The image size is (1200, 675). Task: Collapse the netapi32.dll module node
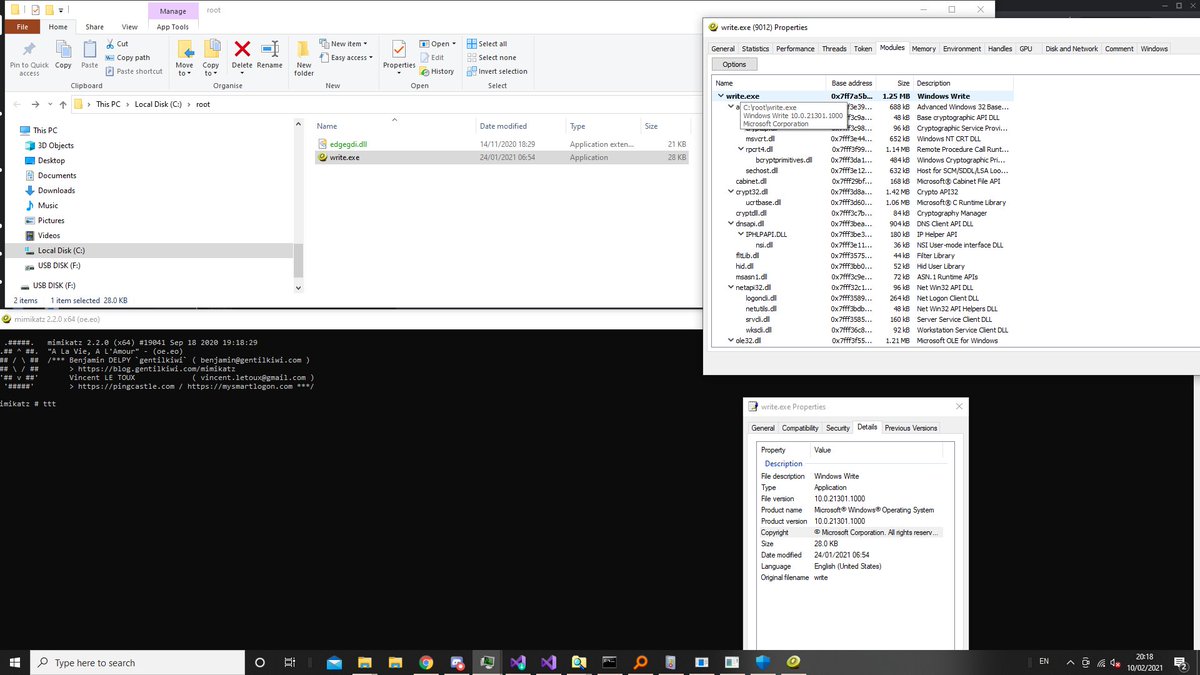coord(730,287)
